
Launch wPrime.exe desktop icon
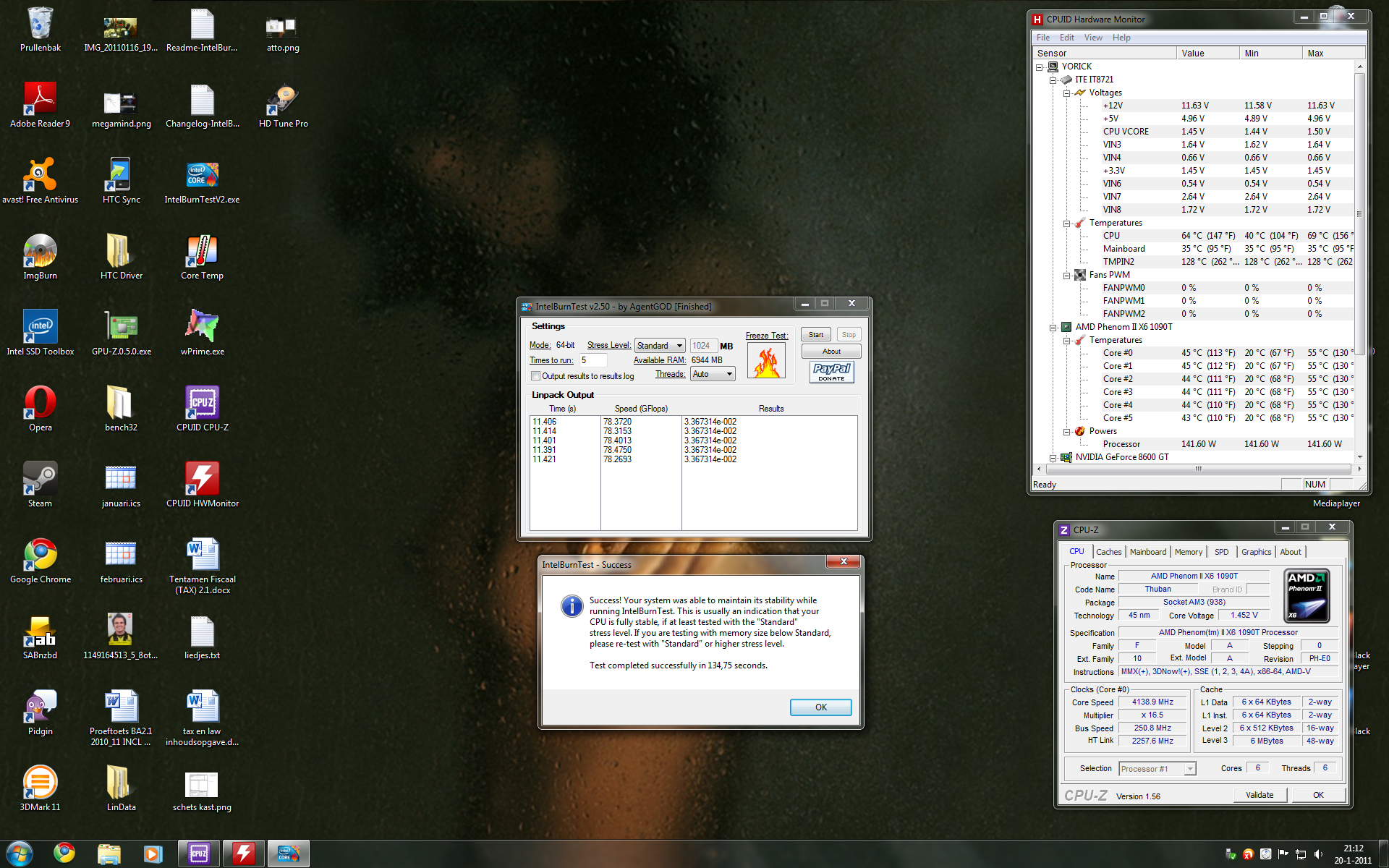[202, 333]
